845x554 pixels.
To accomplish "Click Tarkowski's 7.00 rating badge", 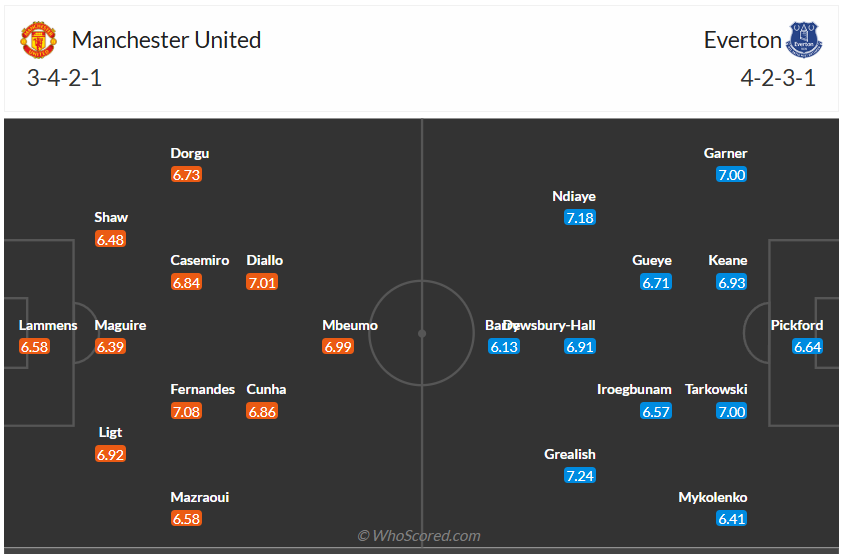I will (731, 412).
